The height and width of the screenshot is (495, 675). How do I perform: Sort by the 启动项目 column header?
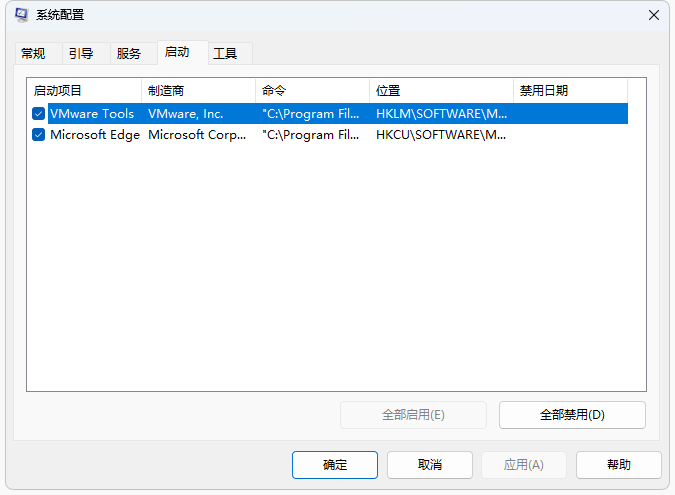84,91
